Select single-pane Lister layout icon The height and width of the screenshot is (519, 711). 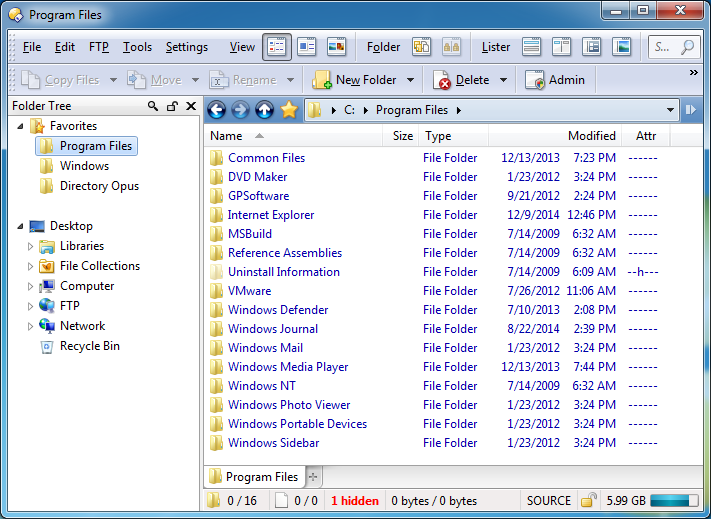(531, 47)
